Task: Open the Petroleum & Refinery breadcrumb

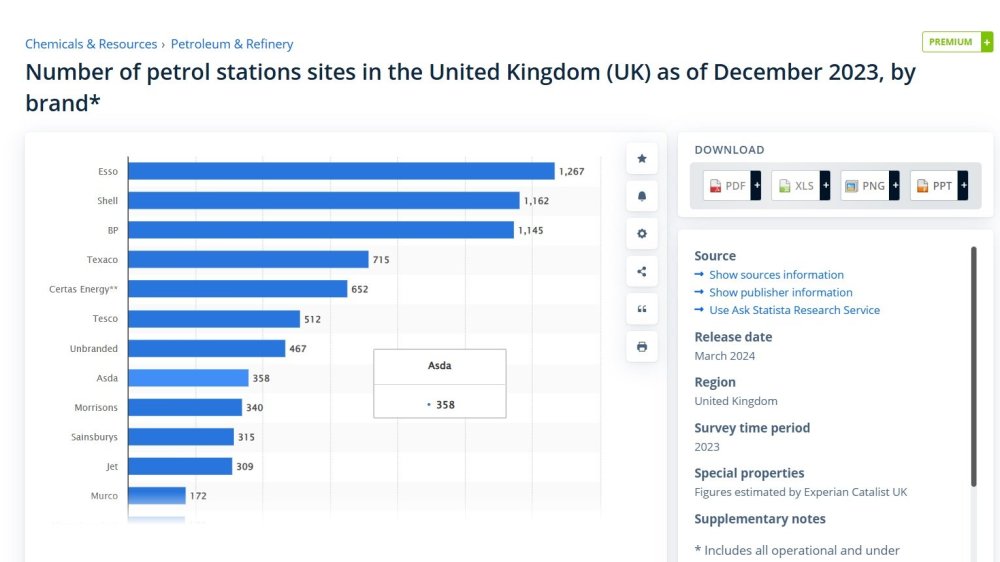Action: [232, 44]
